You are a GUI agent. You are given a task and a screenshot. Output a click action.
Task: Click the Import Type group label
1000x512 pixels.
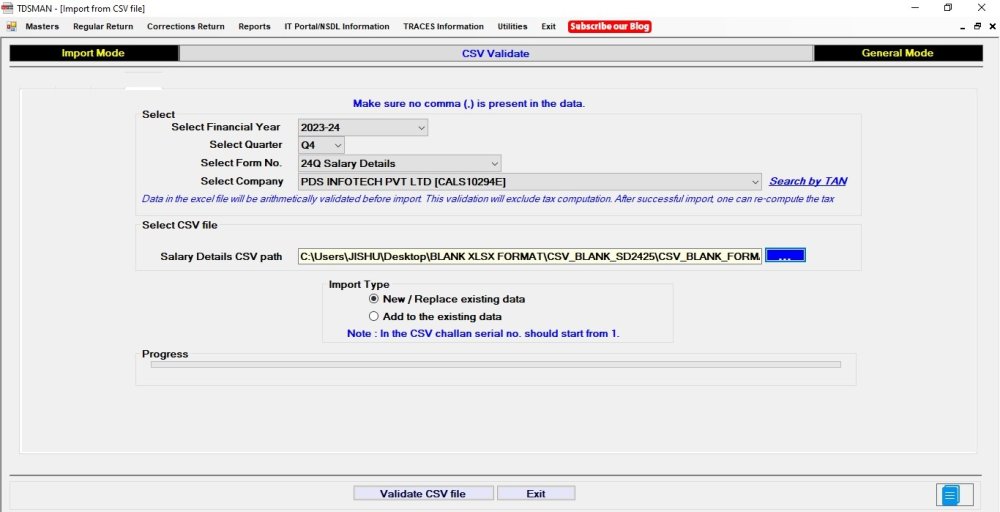pos(359,284)
